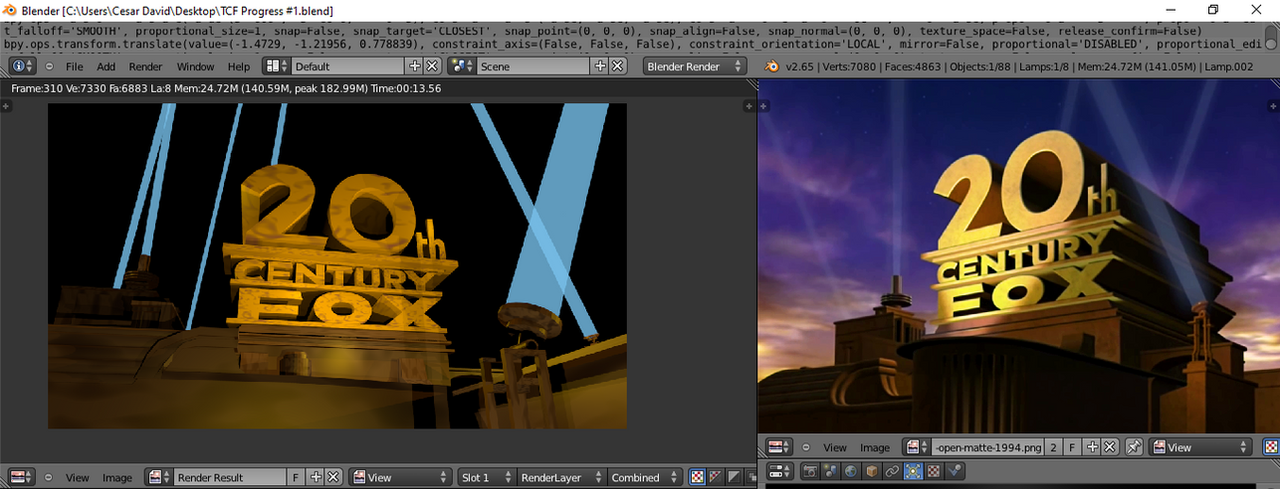Open the World properties tab
Screen dimensions: 1280x489
click(x=851, y=470)
